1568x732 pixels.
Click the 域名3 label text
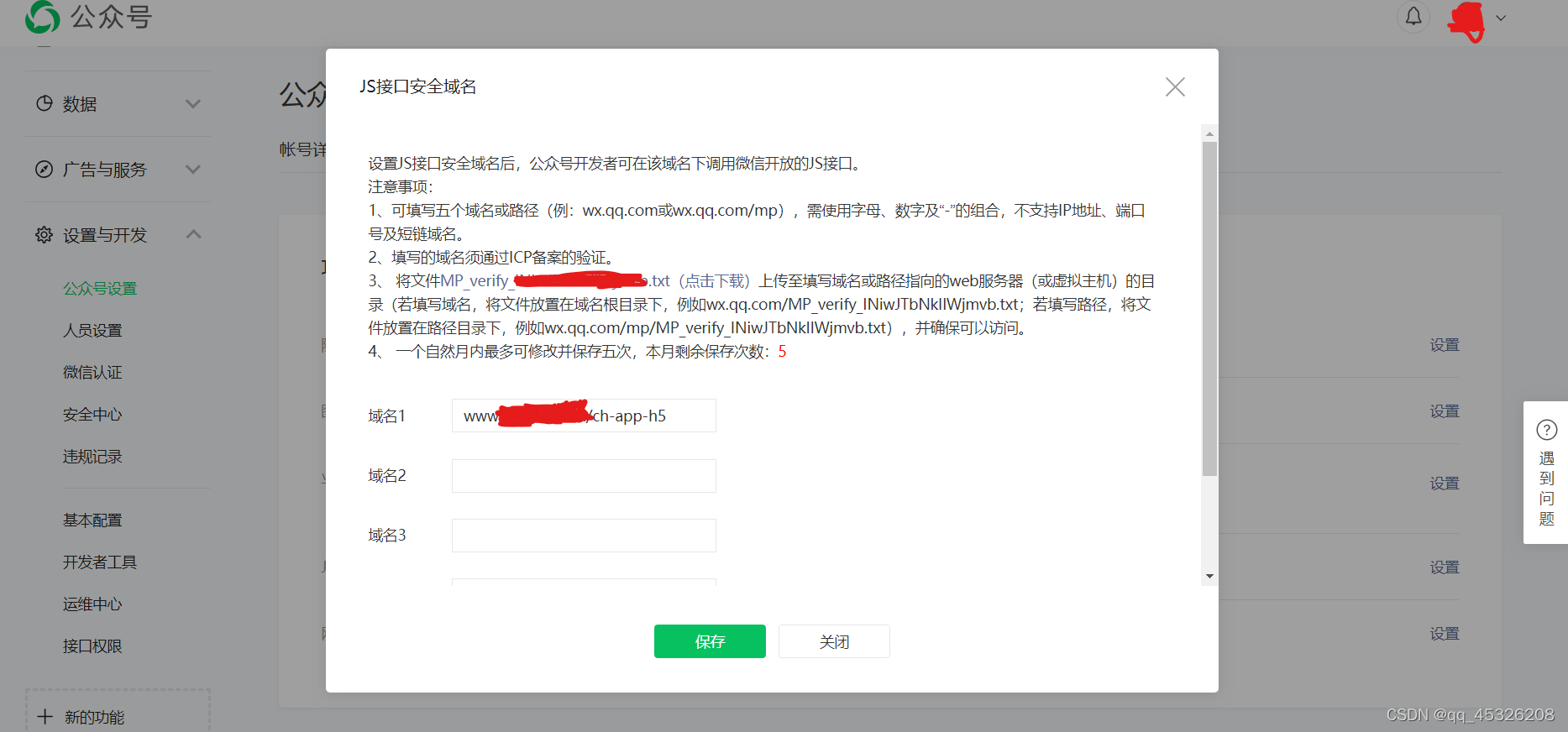(387, 536)
